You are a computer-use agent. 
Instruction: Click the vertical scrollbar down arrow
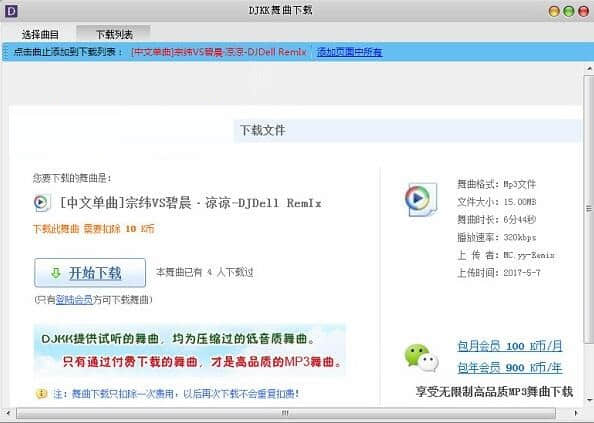click(589, 400)
